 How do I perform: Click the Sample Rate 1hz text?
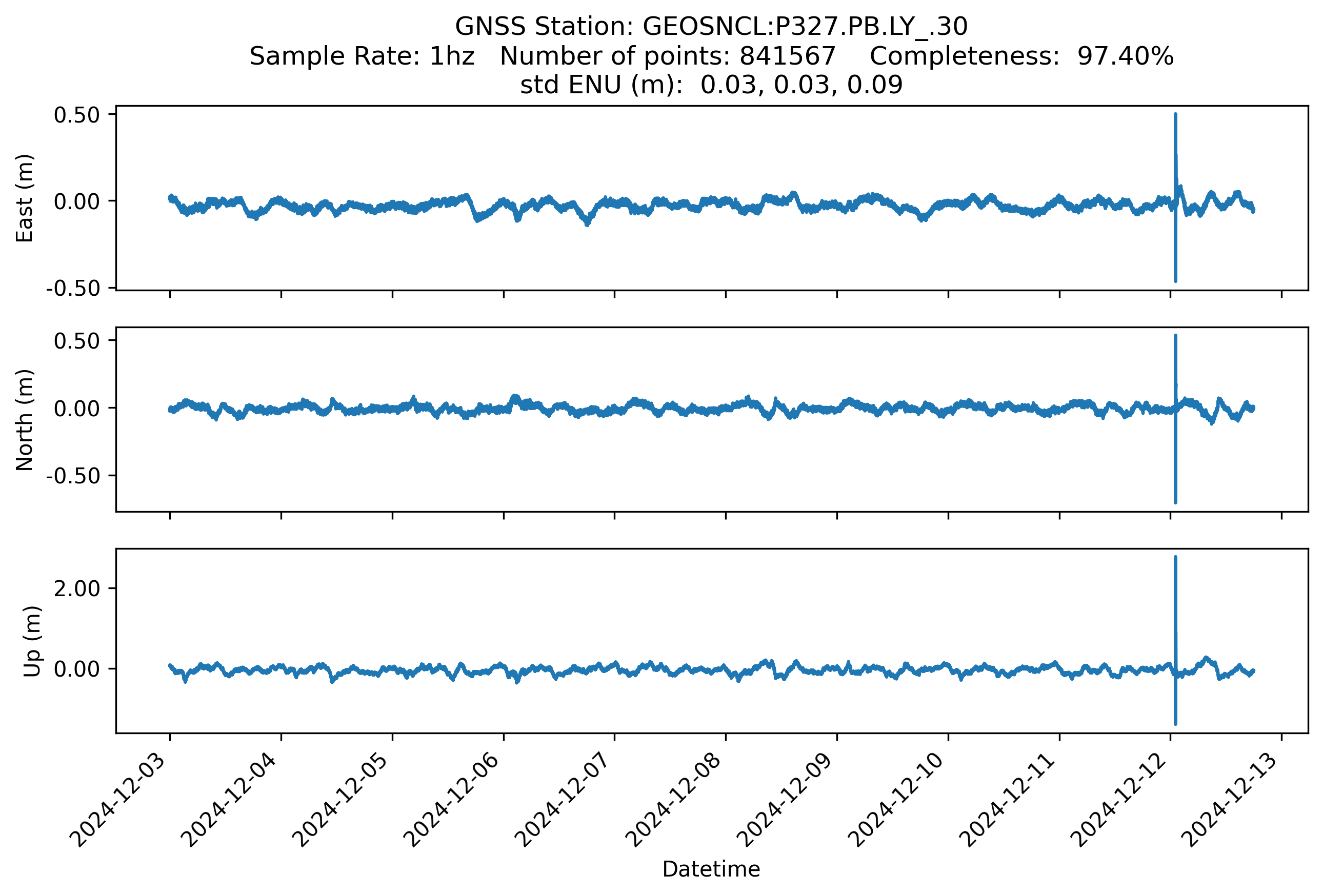point(362,56)
